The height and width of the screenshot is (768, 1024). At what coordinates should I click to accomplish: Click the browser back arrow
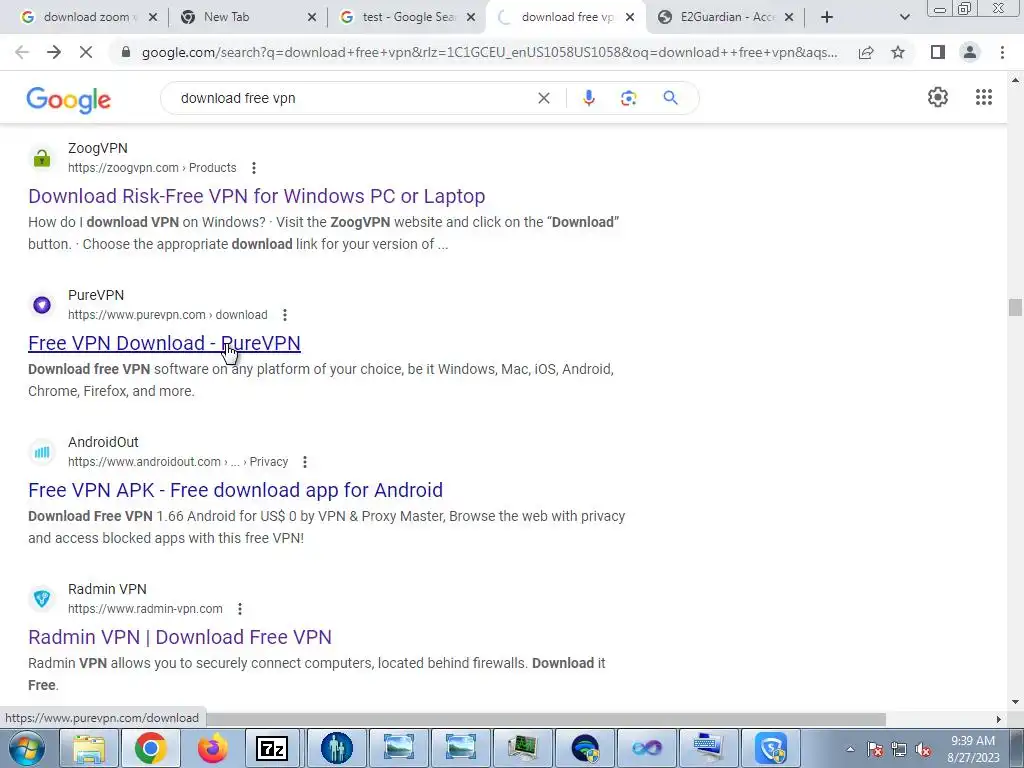click(22, 52)
